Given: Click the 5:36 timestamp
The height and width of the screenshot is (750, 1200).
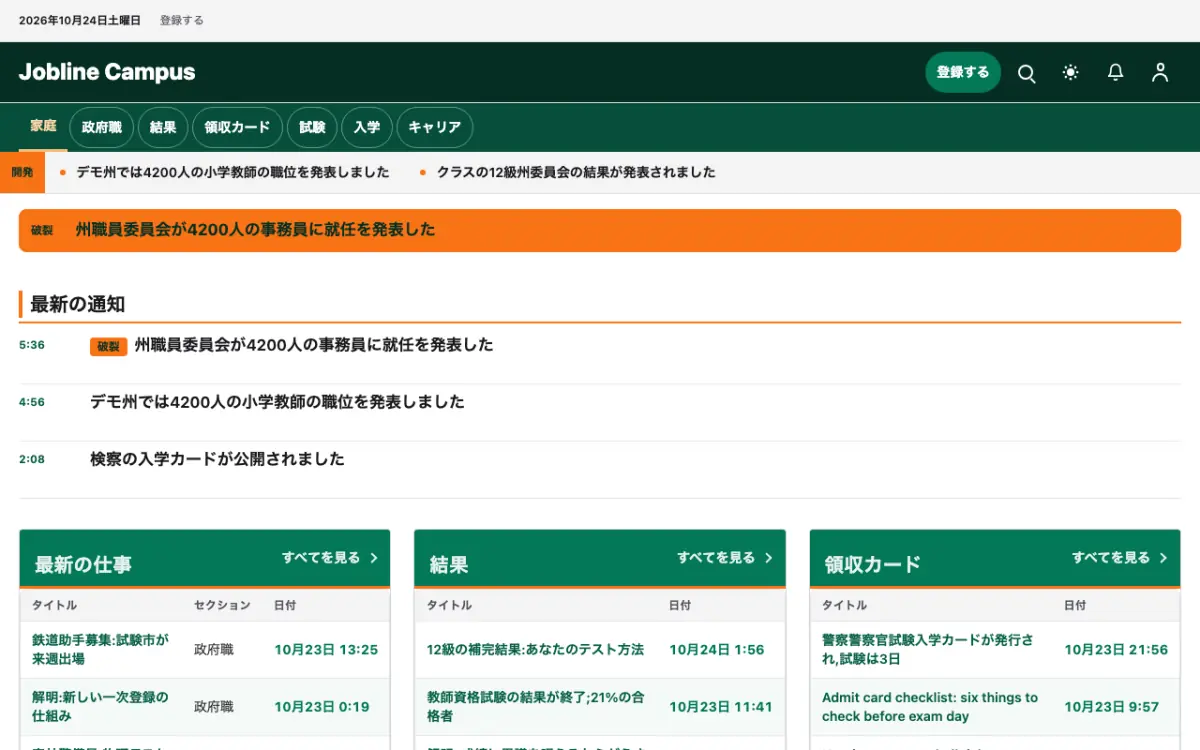Looking at the screenshot, I should click(x=32, y=345).
